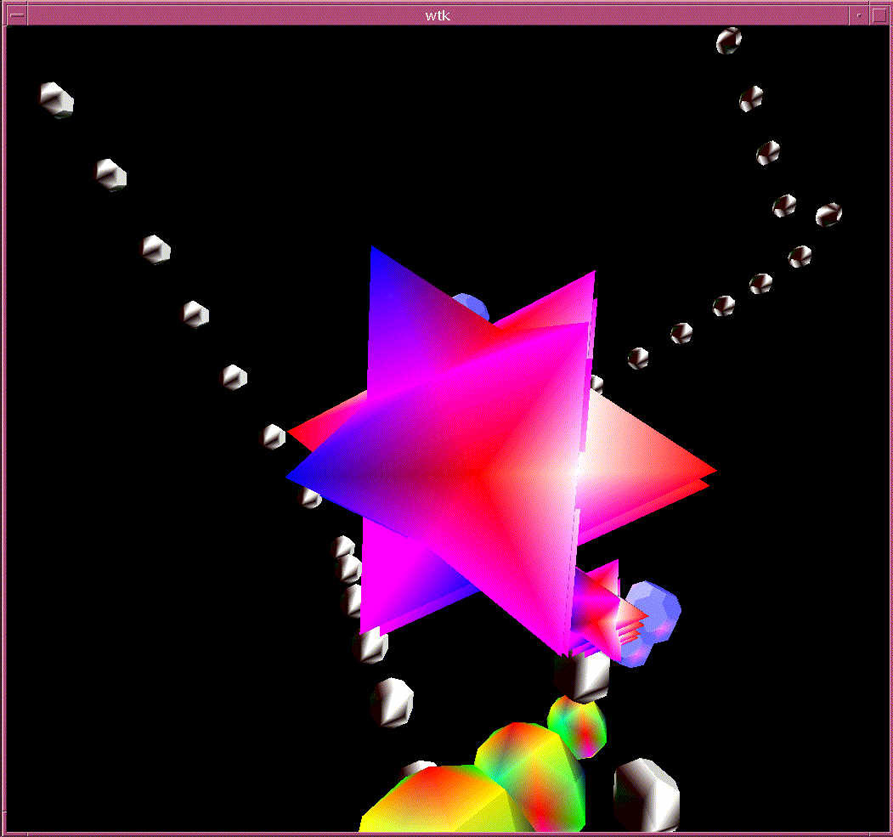This screenshot has width=893, height=837.
Task: Open the window menu button in title bar
Action: click(16, 16)
